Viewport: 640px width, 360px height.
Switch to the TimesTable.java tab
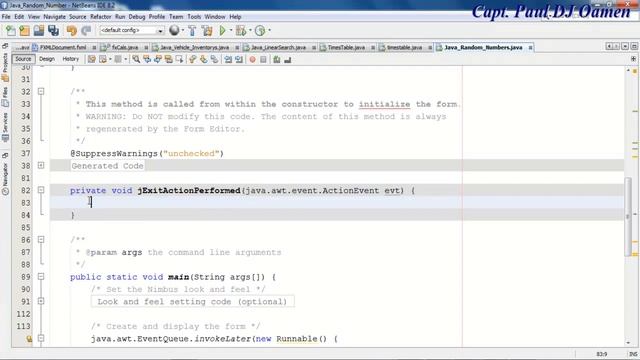coord(346,48)
